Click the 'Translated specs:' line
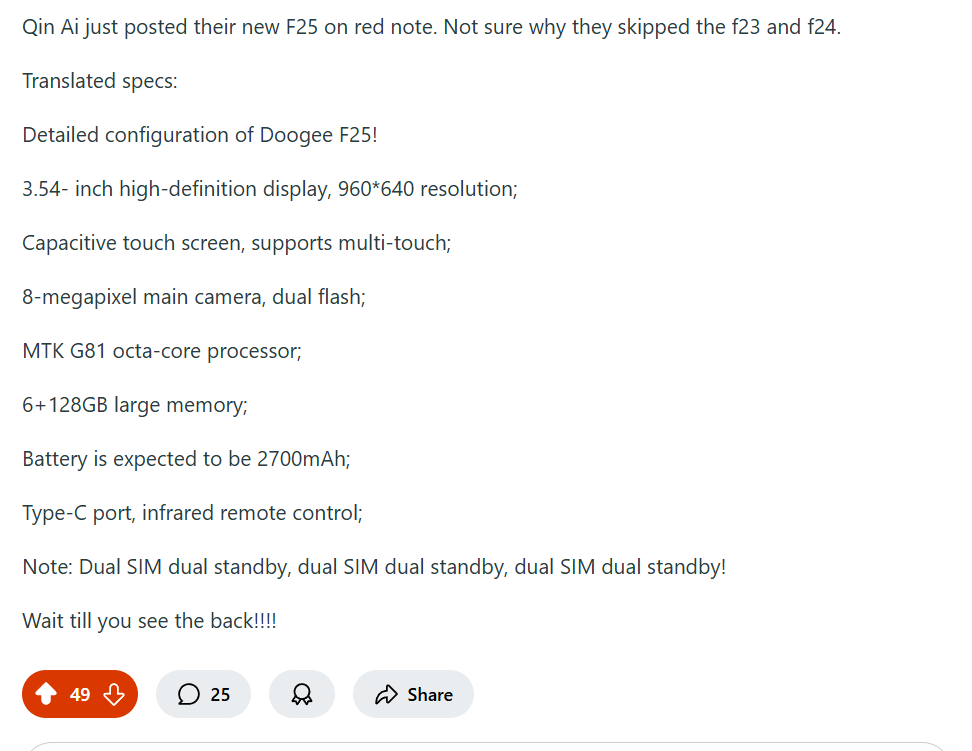The image size is (972, 751). pyautogui.click(x=100, y=81)
